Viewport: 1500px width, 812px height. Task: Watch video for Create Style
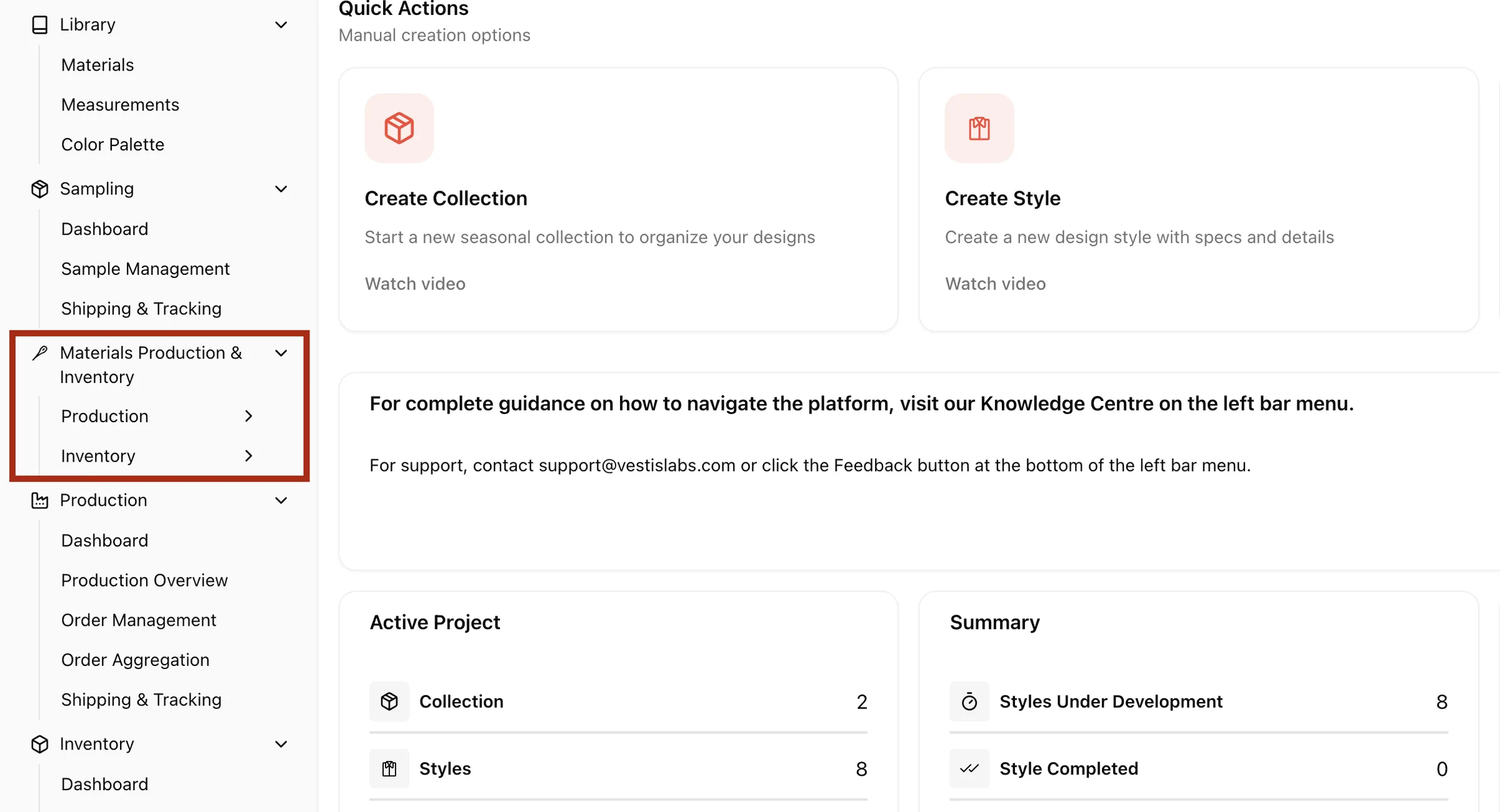pyautogui.click(x=995, y=284)
